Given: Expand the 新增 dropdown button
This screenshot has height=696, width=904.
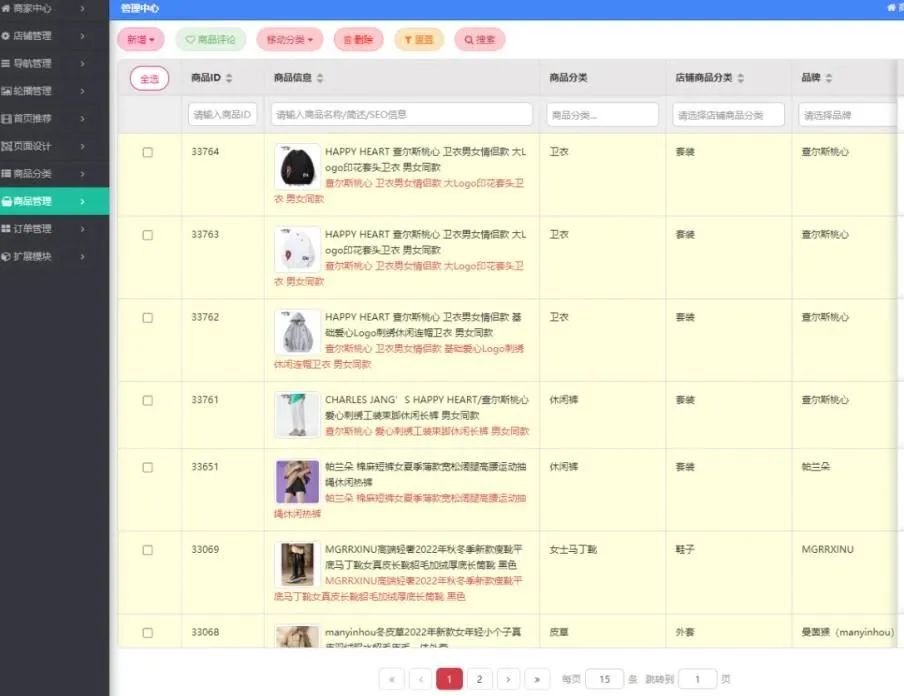Looking at the screenshot, I should 140,40.
